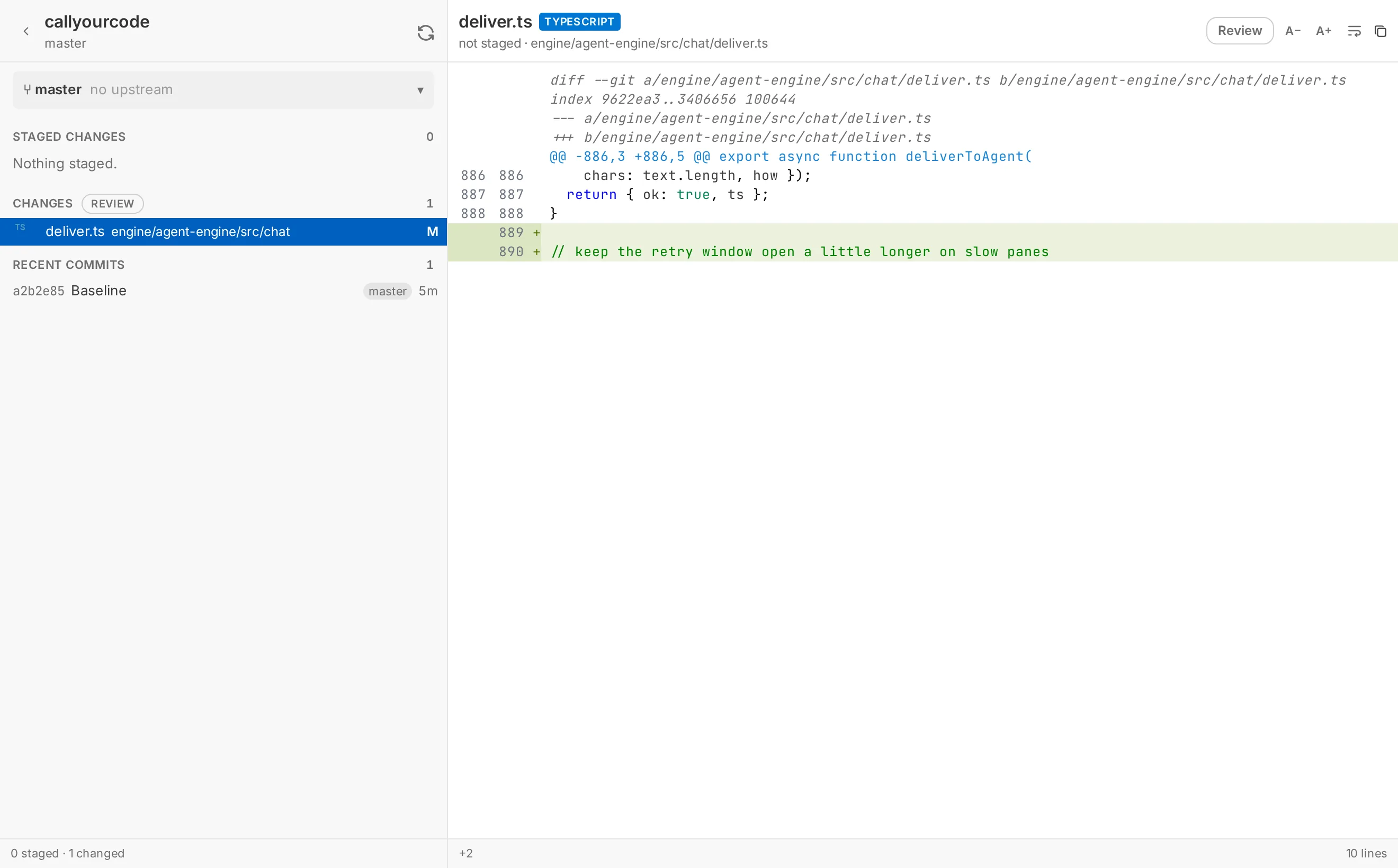1398x868 pixels.
Task: Click the master tag on Baseline commit
Action: coord(387,292)
